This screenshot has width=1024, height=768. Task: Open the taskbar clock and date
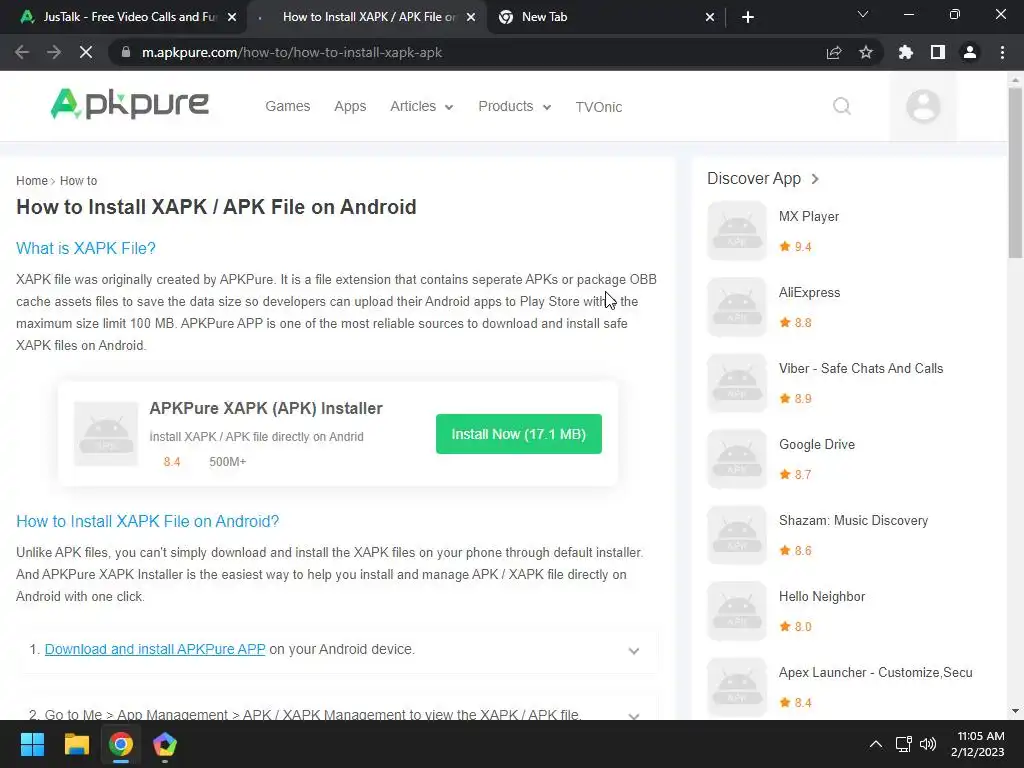tap(977, 744)
